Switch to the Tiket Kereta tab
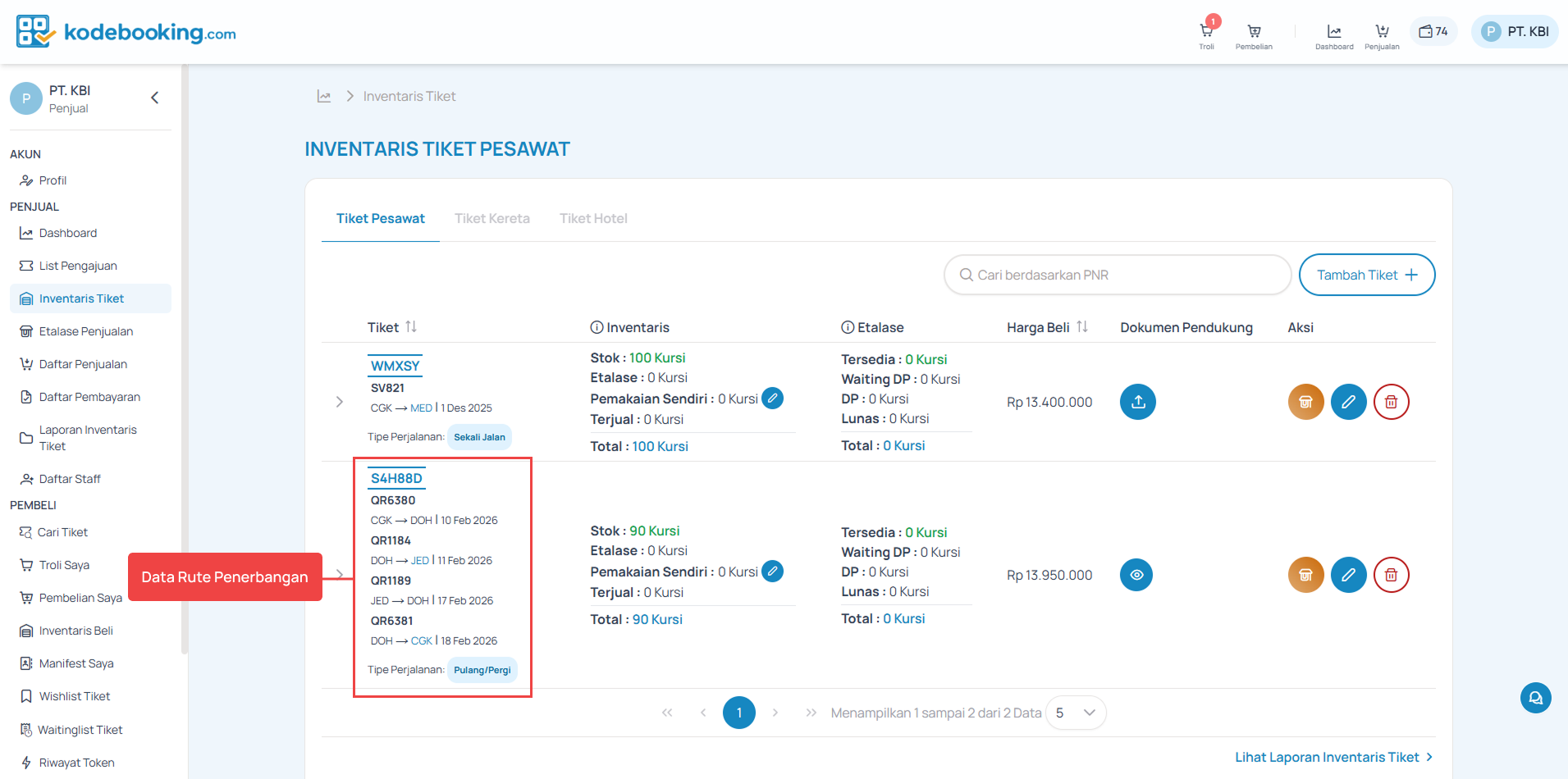 click(x=492, y=218)
